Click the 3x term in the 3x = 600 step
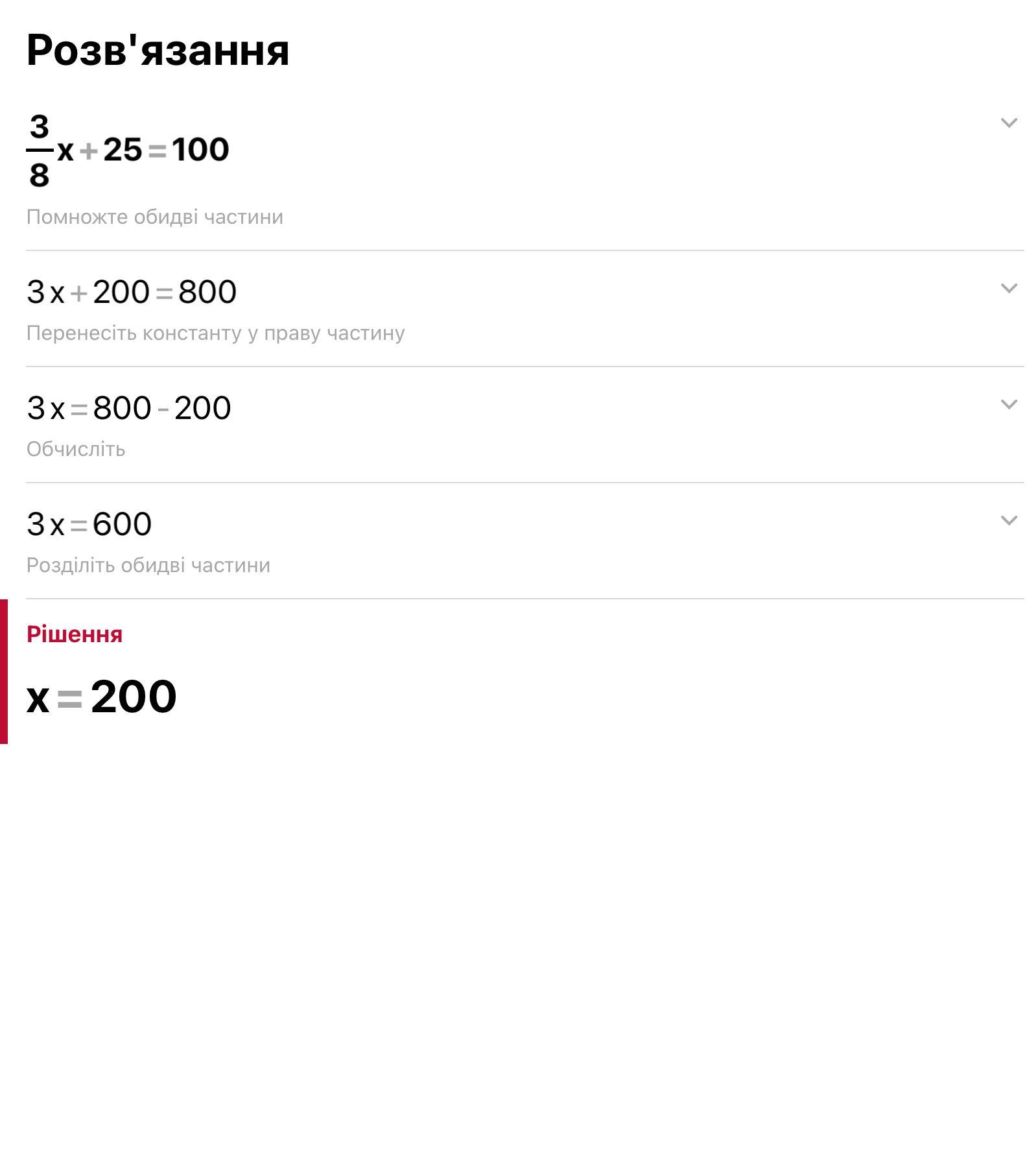The image size is (1027, 1176). click(45, 524)
